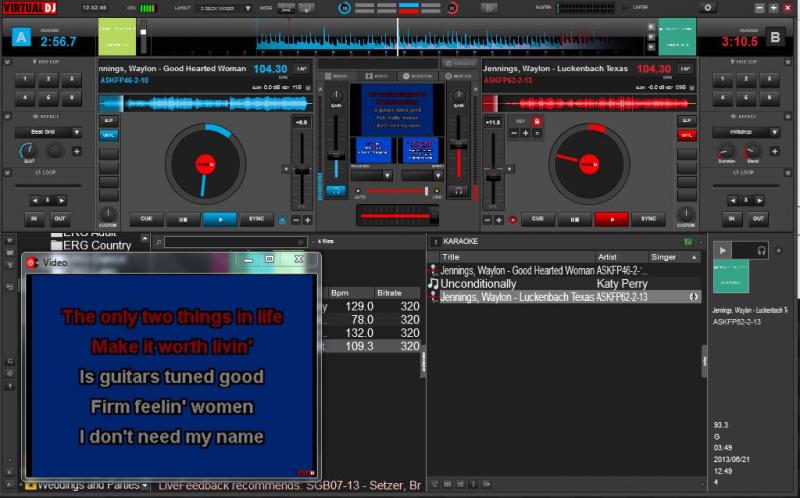Click the Title column header in Karaoke list
Screen dimensions: 800x498
[x=451, y=257]
